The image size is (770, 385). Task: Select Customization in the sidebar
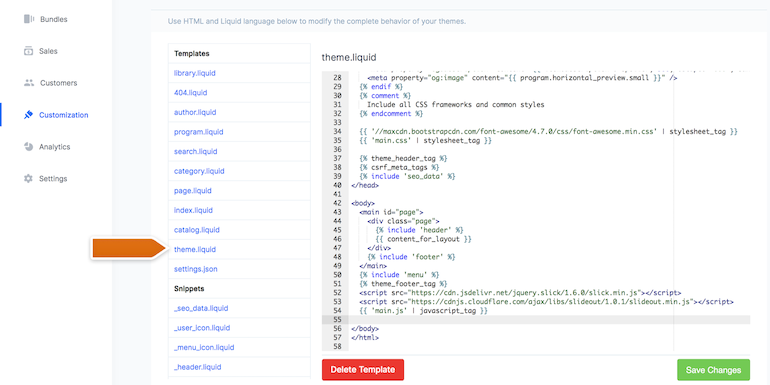click(x=64, y=115)
